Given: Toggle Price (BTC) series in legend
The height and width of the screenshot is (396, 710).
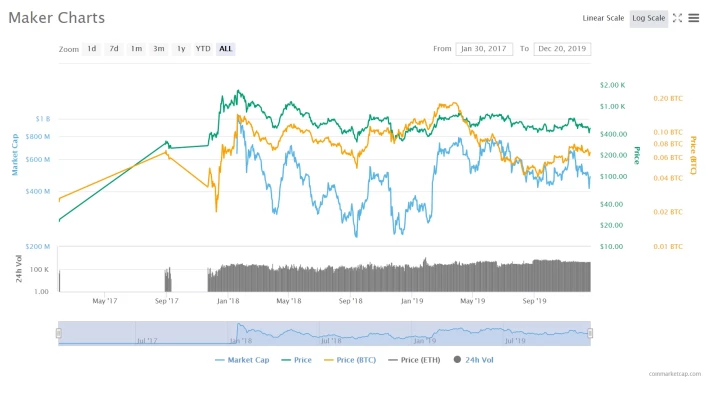Looking at the screenshot, I should tap(350, 360).
